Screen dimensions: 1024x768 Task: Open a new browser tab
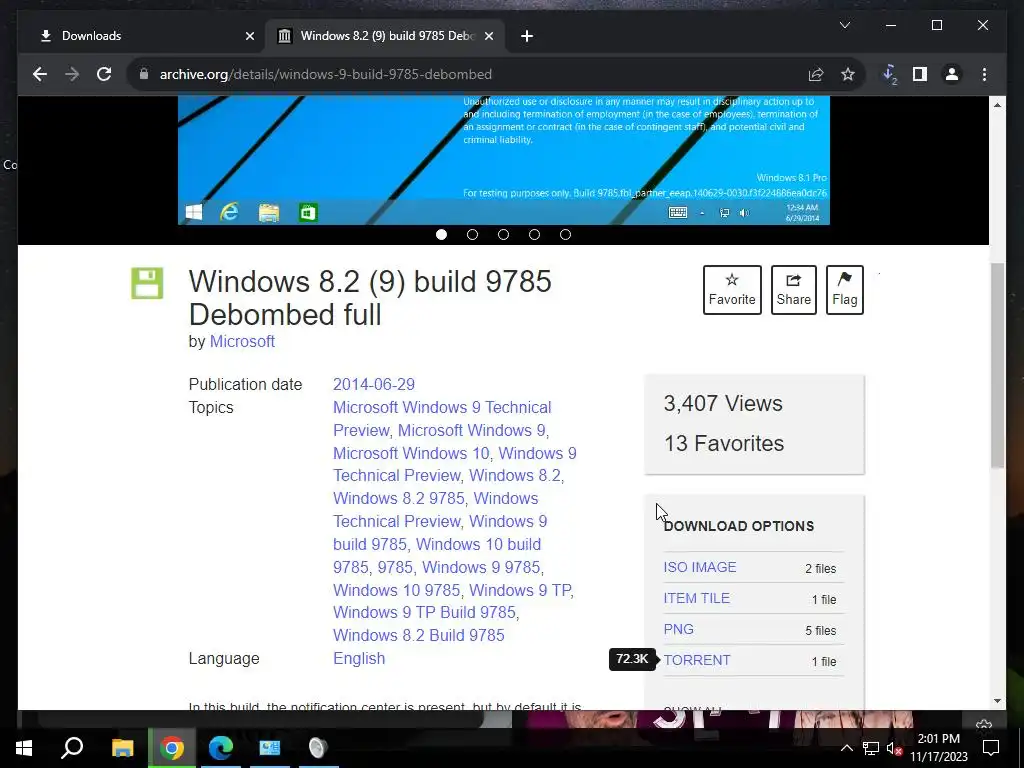pos(527,36)
